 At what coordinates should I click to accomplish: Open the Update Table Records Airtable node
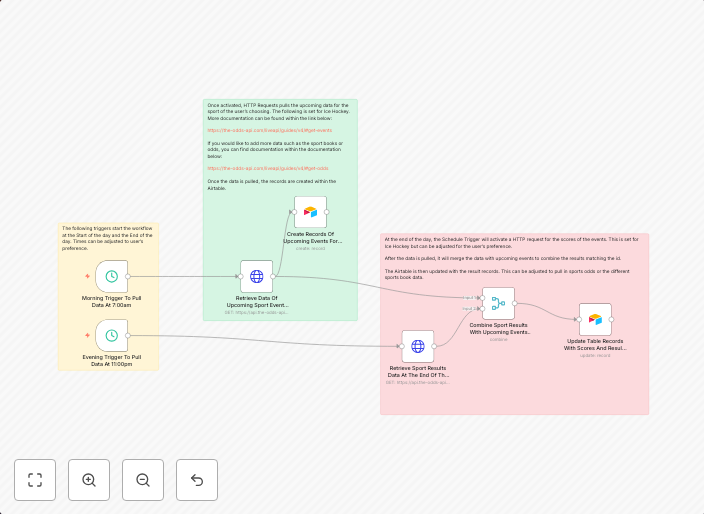coord(595,319)
